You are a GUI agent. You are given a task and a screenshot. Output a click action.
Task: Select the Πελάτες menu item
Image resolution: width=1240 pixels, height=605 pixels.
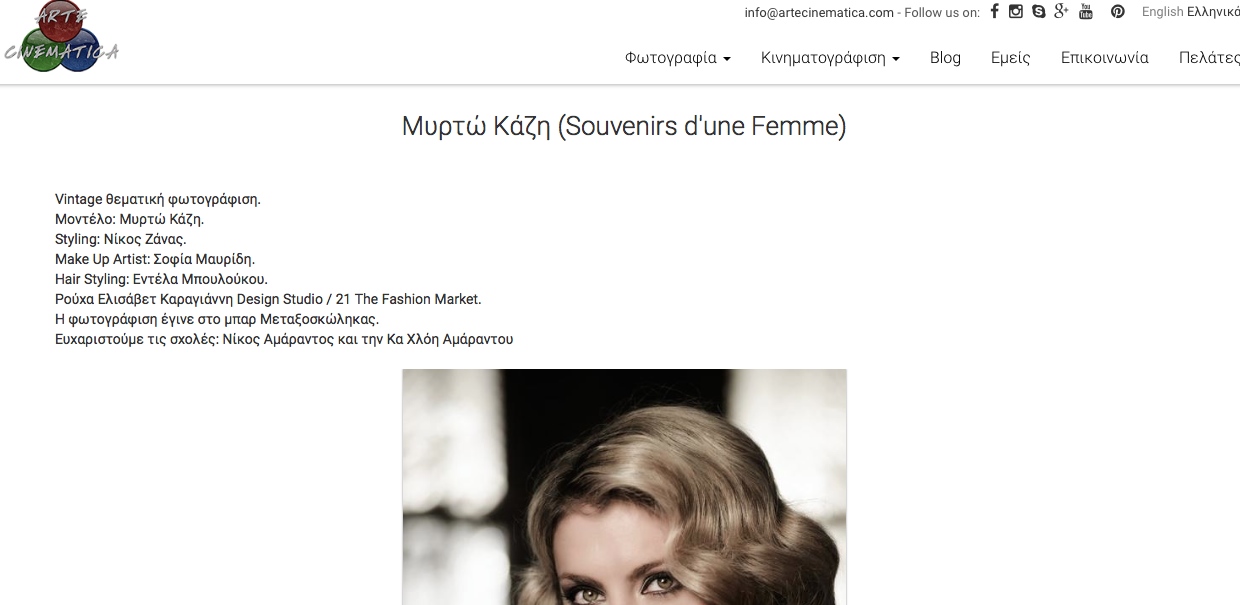(1209, 58)
